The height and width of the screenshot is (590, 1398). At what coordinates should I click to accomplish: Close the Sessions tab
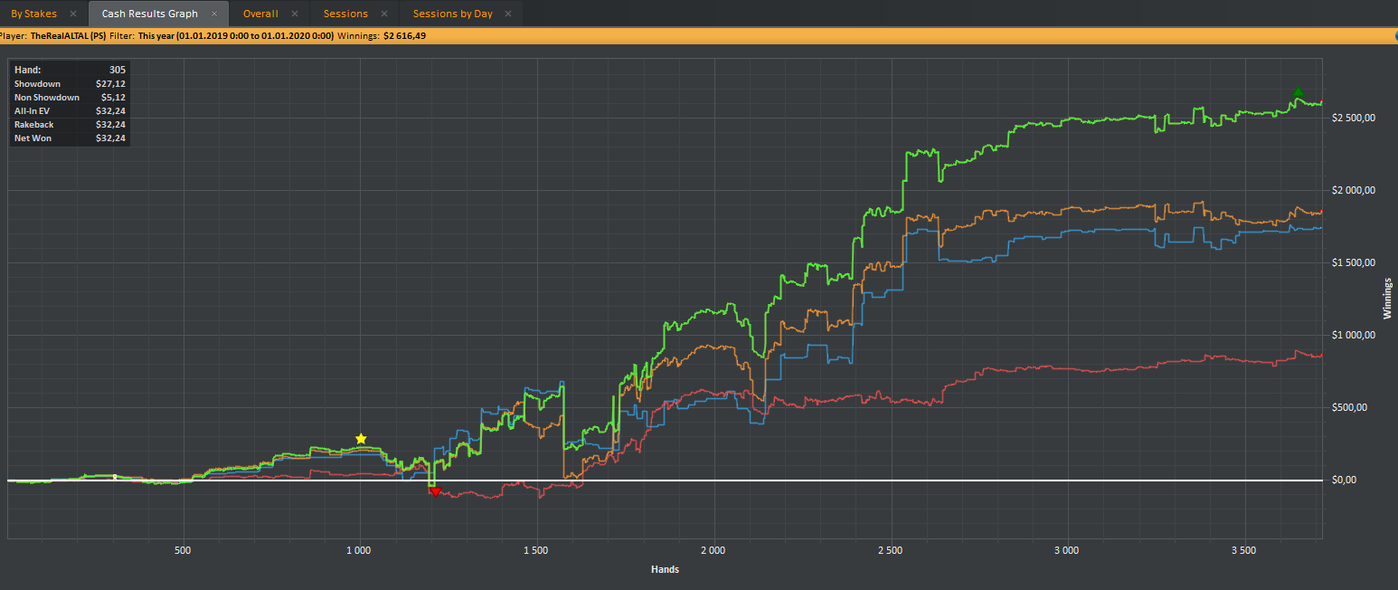tap(384, 14)
